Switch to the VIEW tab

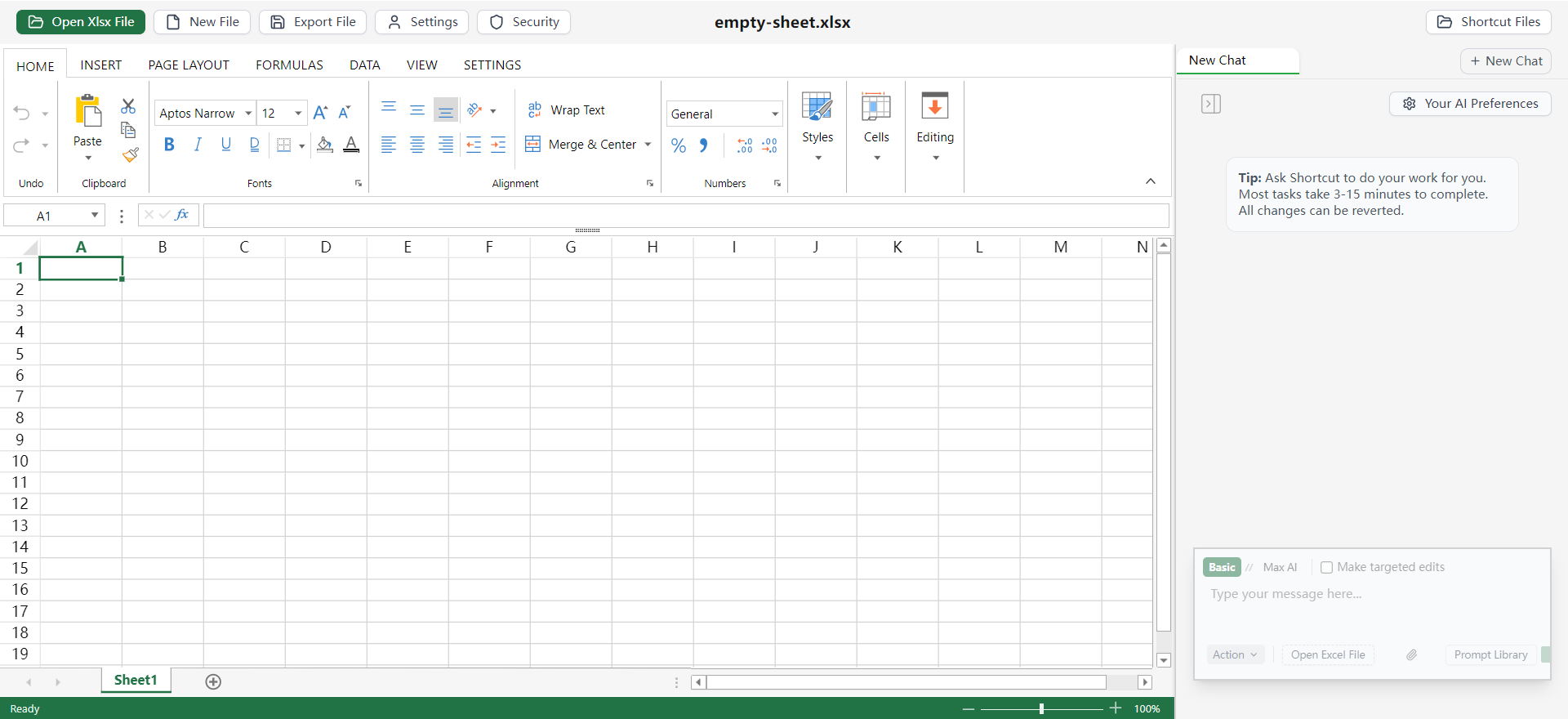(x=422, y=65)
